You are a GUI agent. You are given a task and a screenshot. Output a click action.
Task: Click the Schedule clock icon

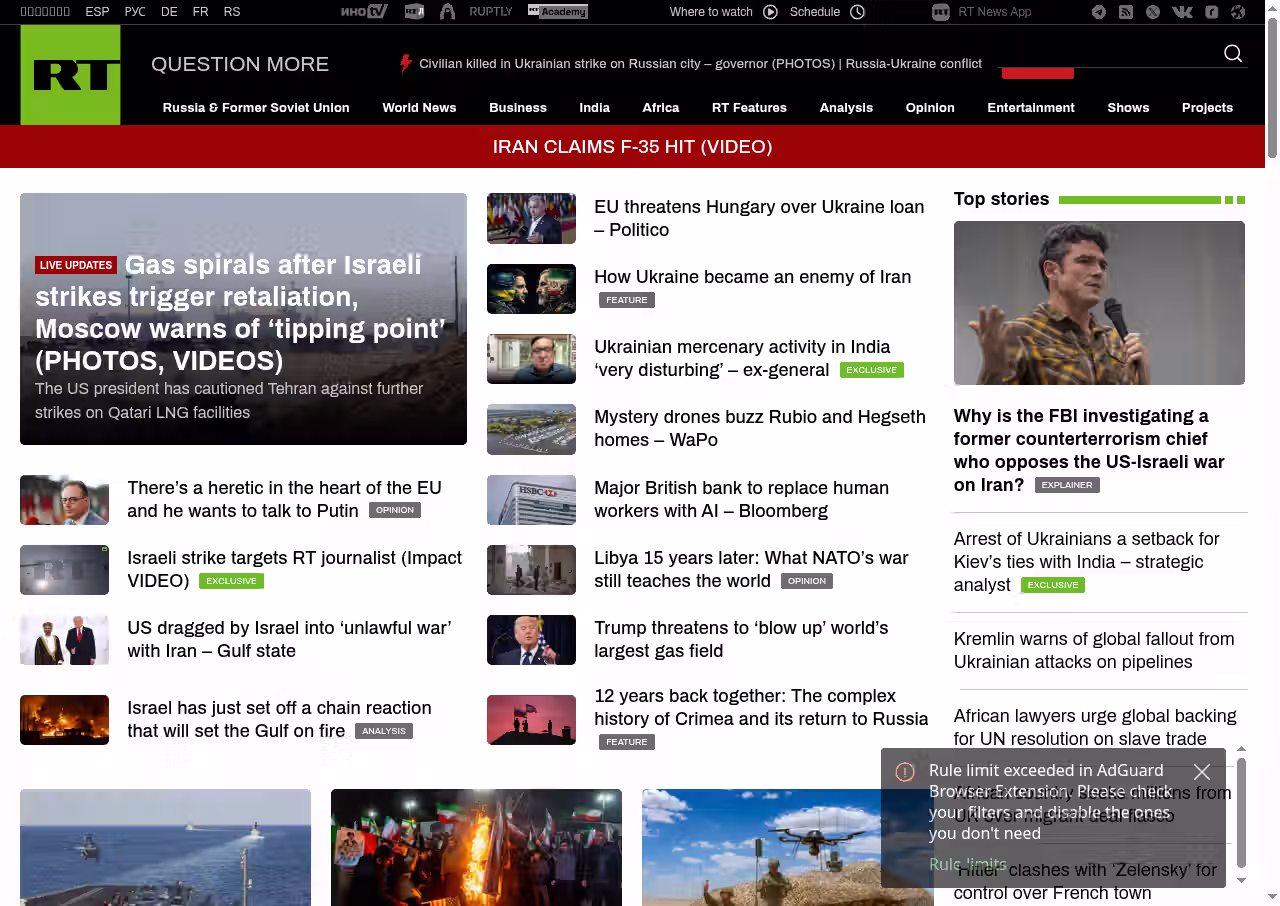coord(857,12)
